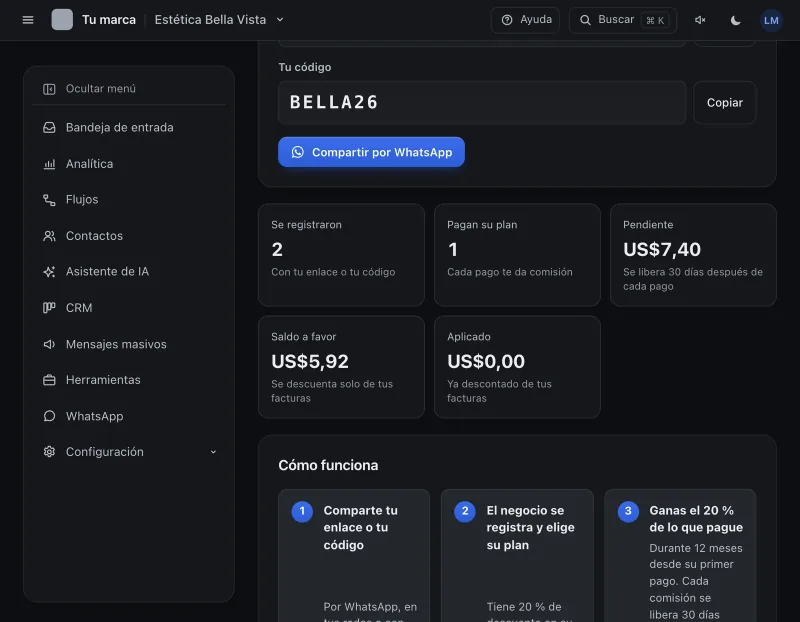Viewport: 800px width, 622px height.
Task: Click the Herramientas briefcase icon
Action: pyautogui.click(x=49, y=380)
